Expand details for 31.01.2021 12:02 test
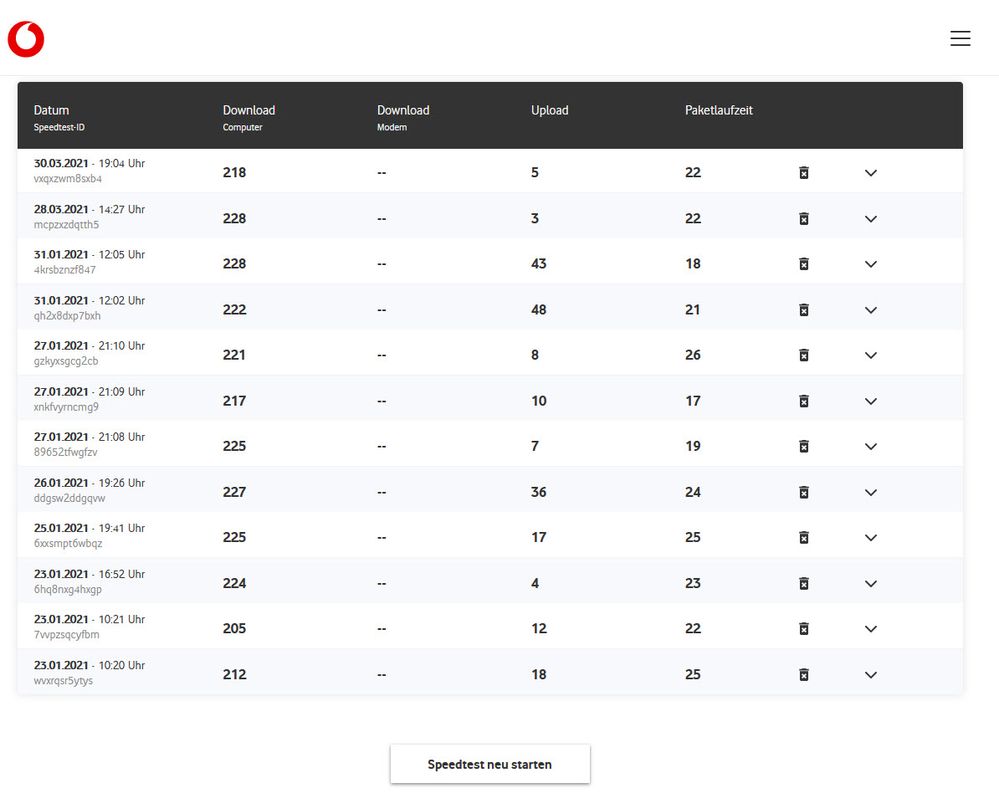The width and height of the screenshot is (999, 803). tap(871, 310)
